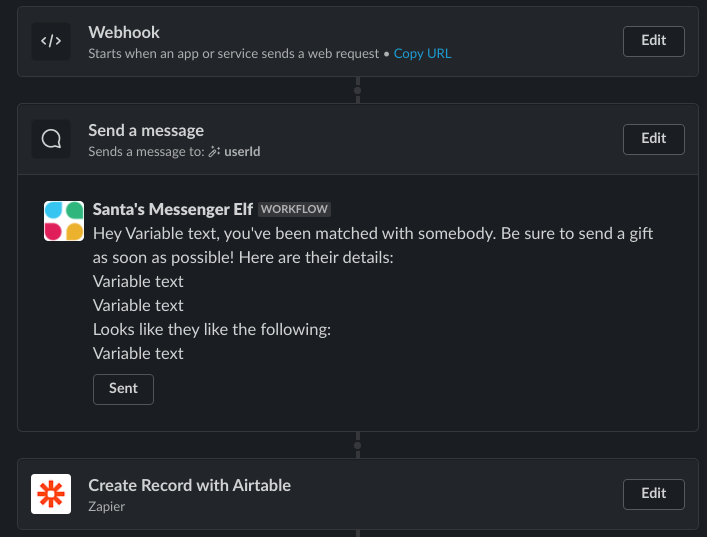This screenshot has height=537, width=707.
Task: Click the "Looks like they like the following" line
Action: point(211,329)
